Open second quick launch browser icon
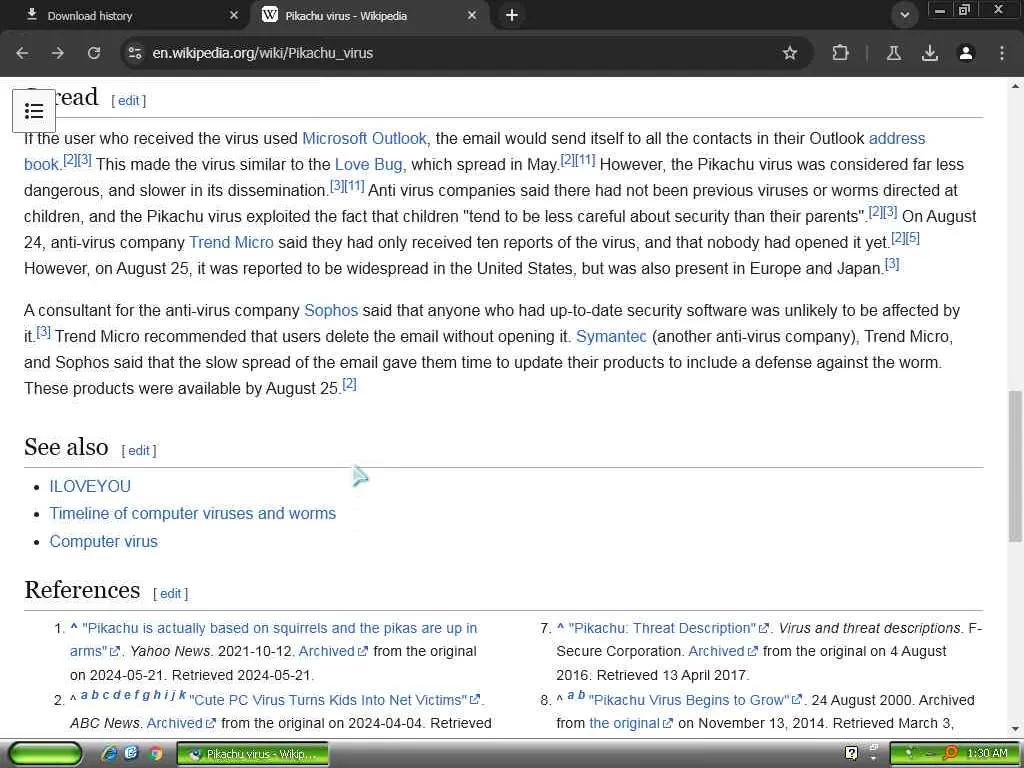 tap(131, 754)
